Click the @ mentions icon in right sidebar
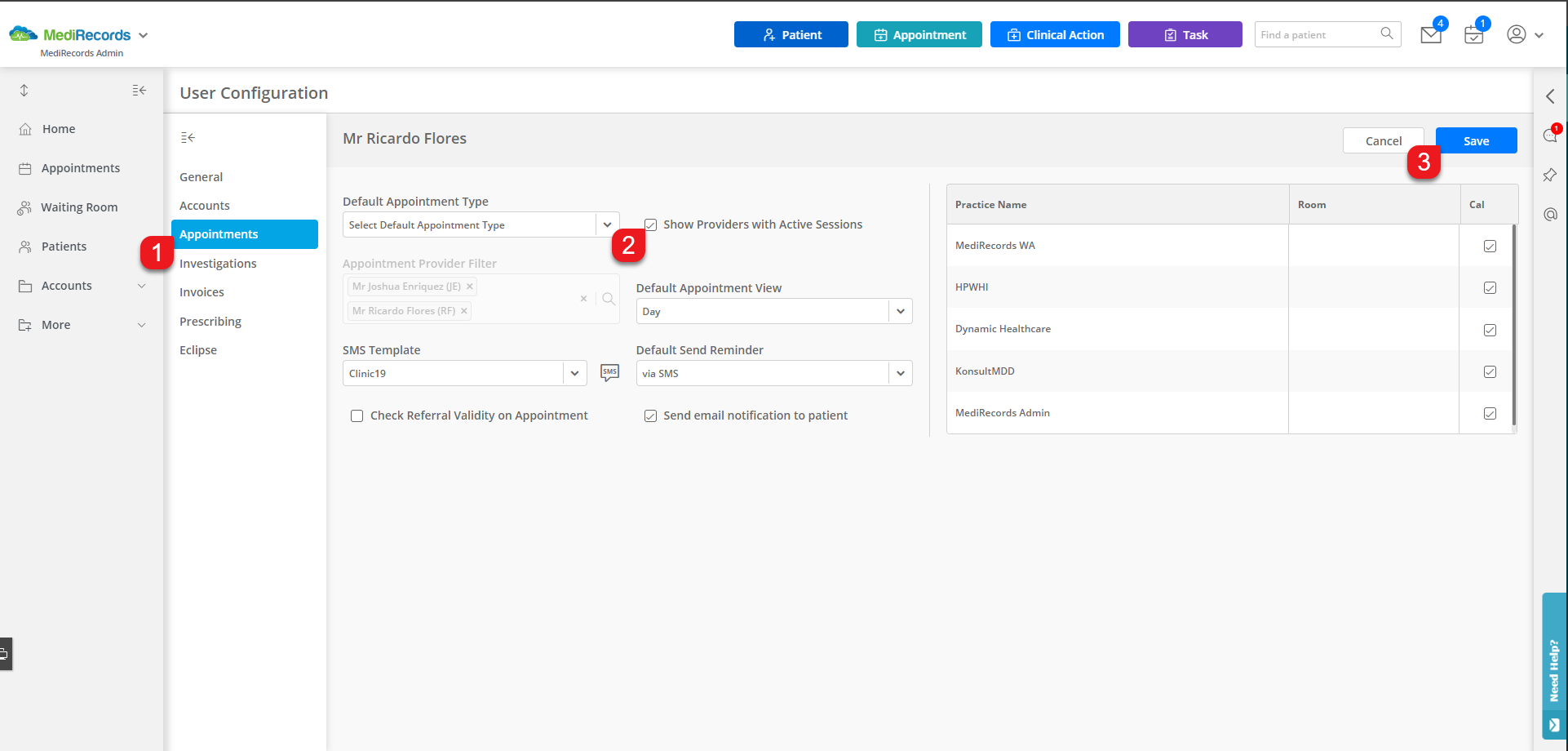This screenshot has width=1568, height=751. (x=1549, y=214)
